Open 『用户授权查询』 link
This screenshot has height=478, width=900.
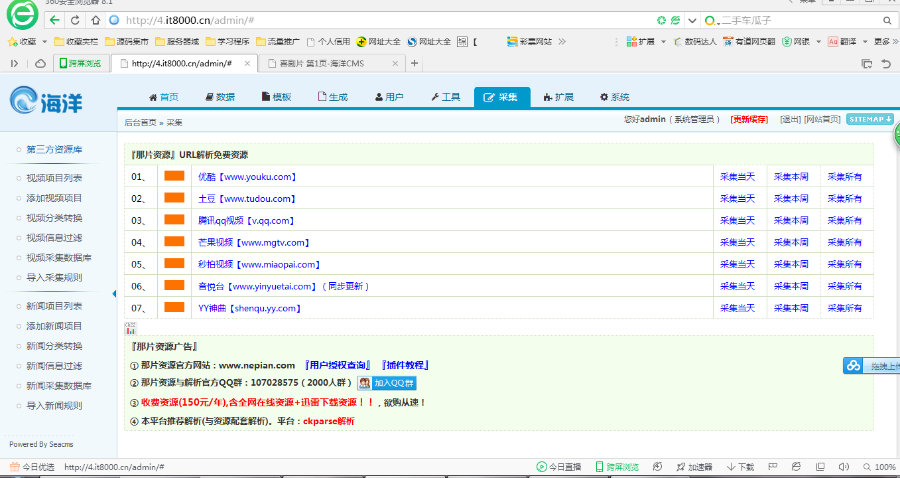pos(338,365)
